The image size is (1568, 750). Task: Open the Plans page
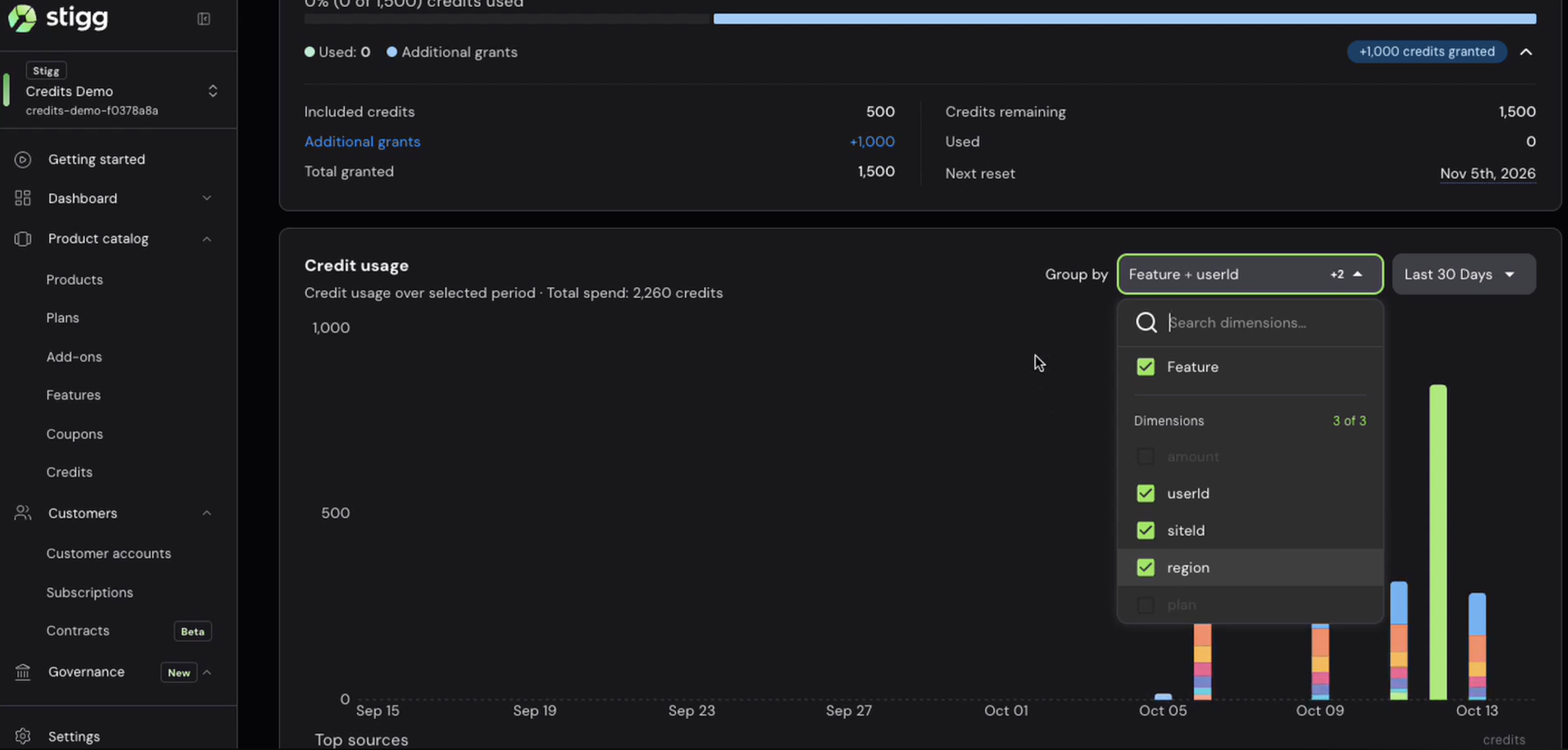(x=63, y=318)
